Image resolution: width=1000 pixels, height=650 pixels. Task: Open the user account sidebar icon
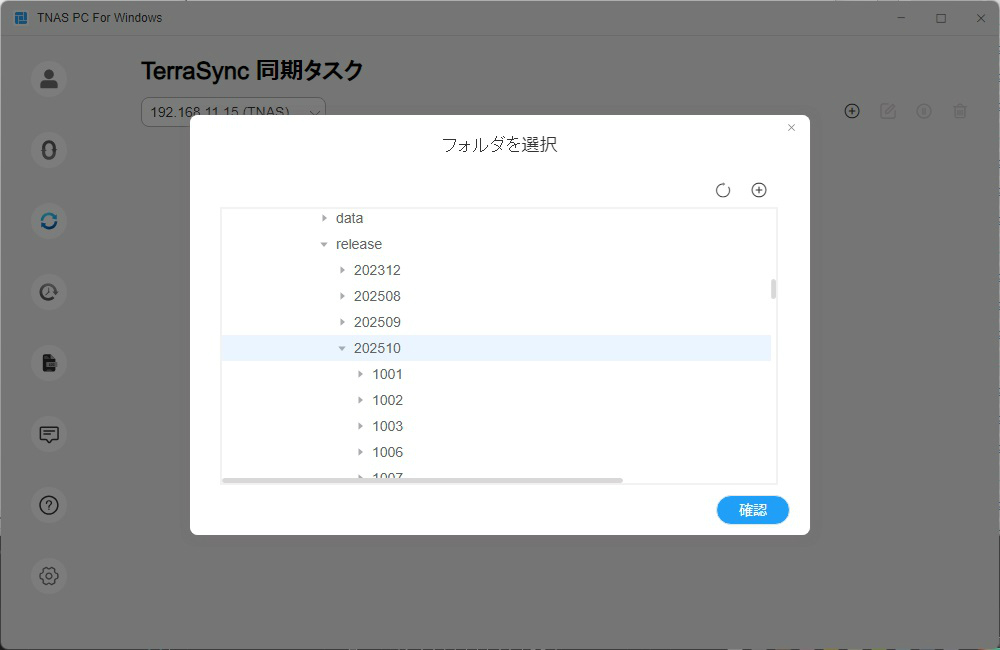point(49,79)
